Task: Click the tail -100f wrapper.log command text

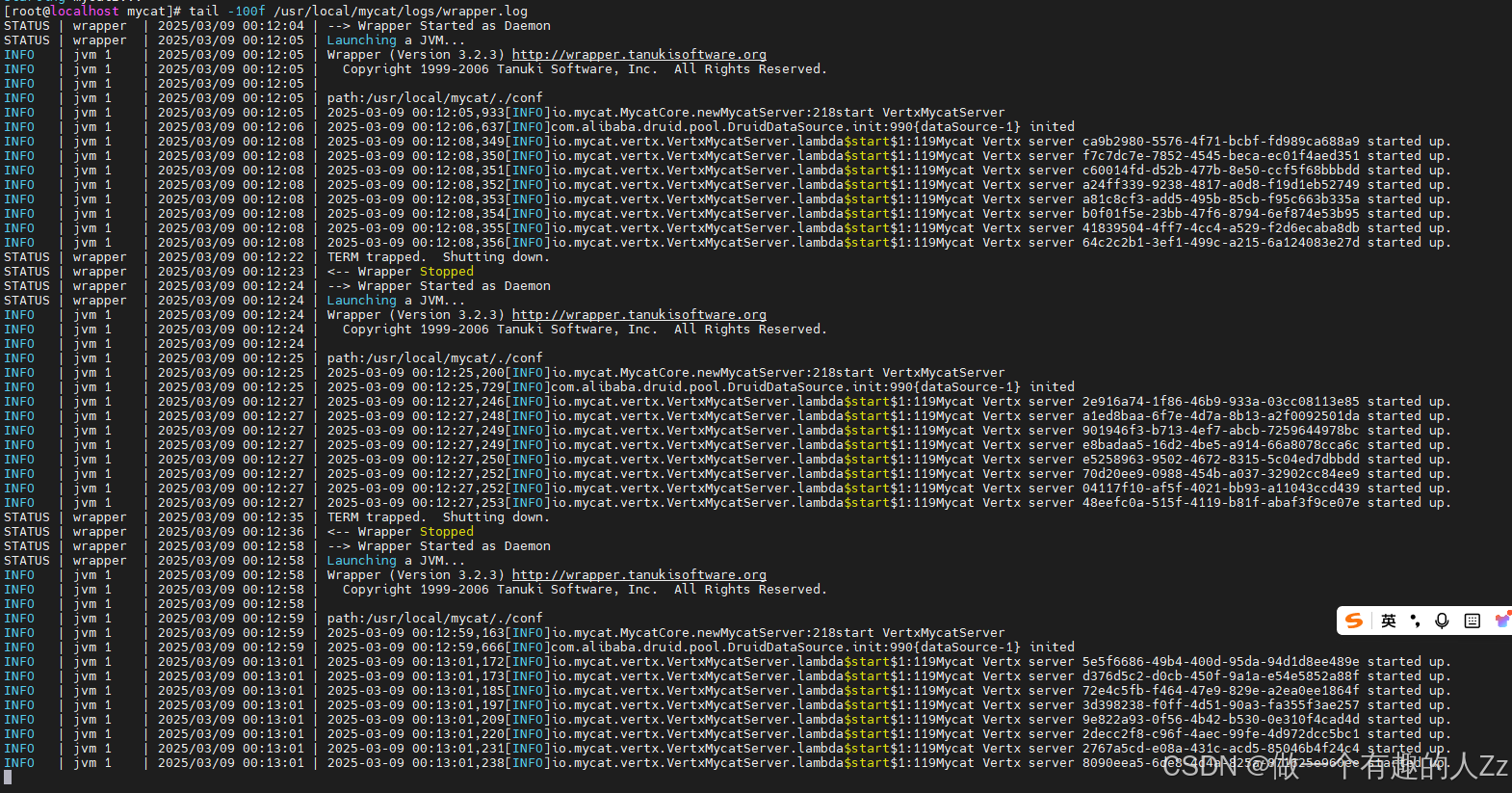Action: coord(358,12)
